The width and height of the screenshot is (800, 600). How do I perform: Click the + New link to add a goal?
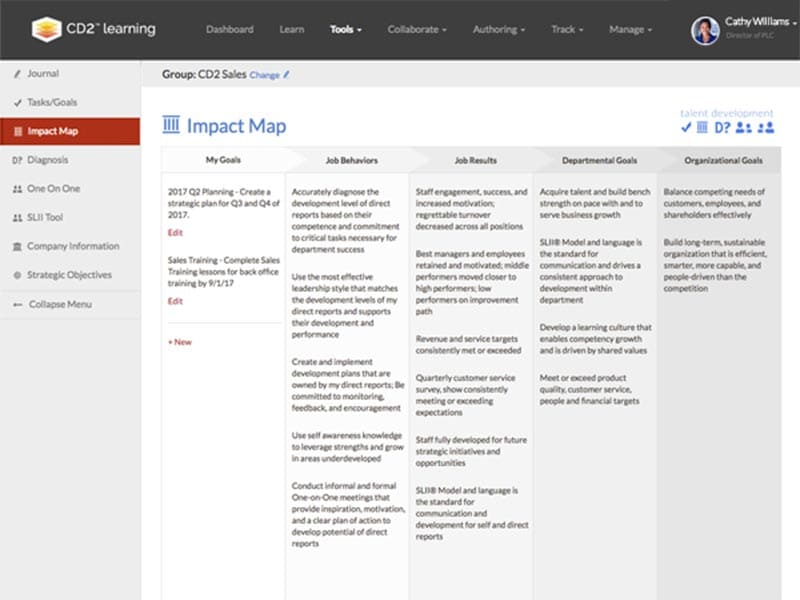point(180,342)
